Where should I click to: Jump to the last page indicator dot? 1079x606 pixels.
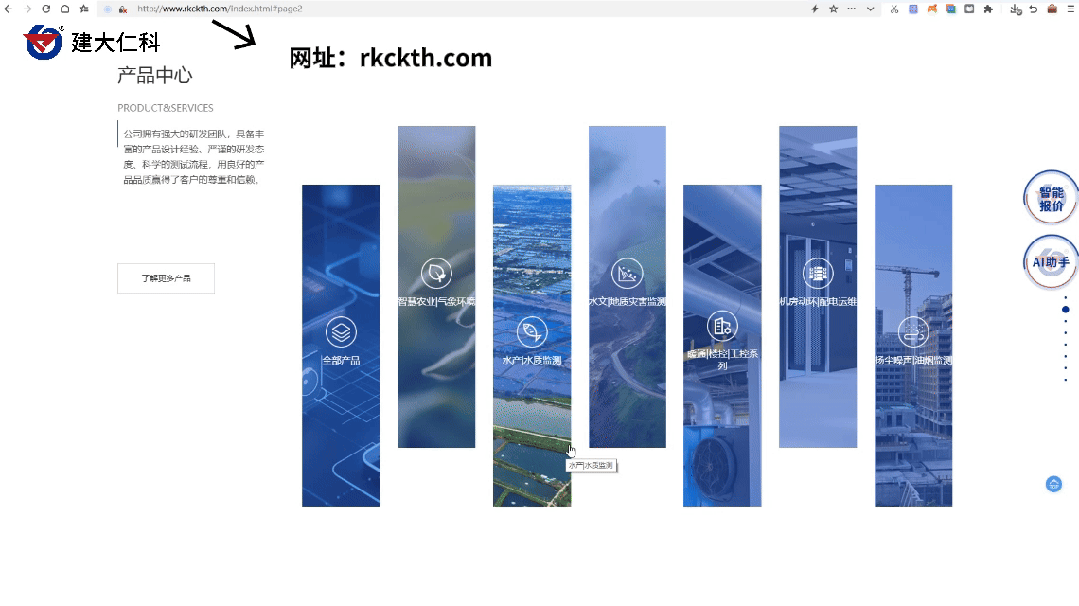[x=1065, y=380]
